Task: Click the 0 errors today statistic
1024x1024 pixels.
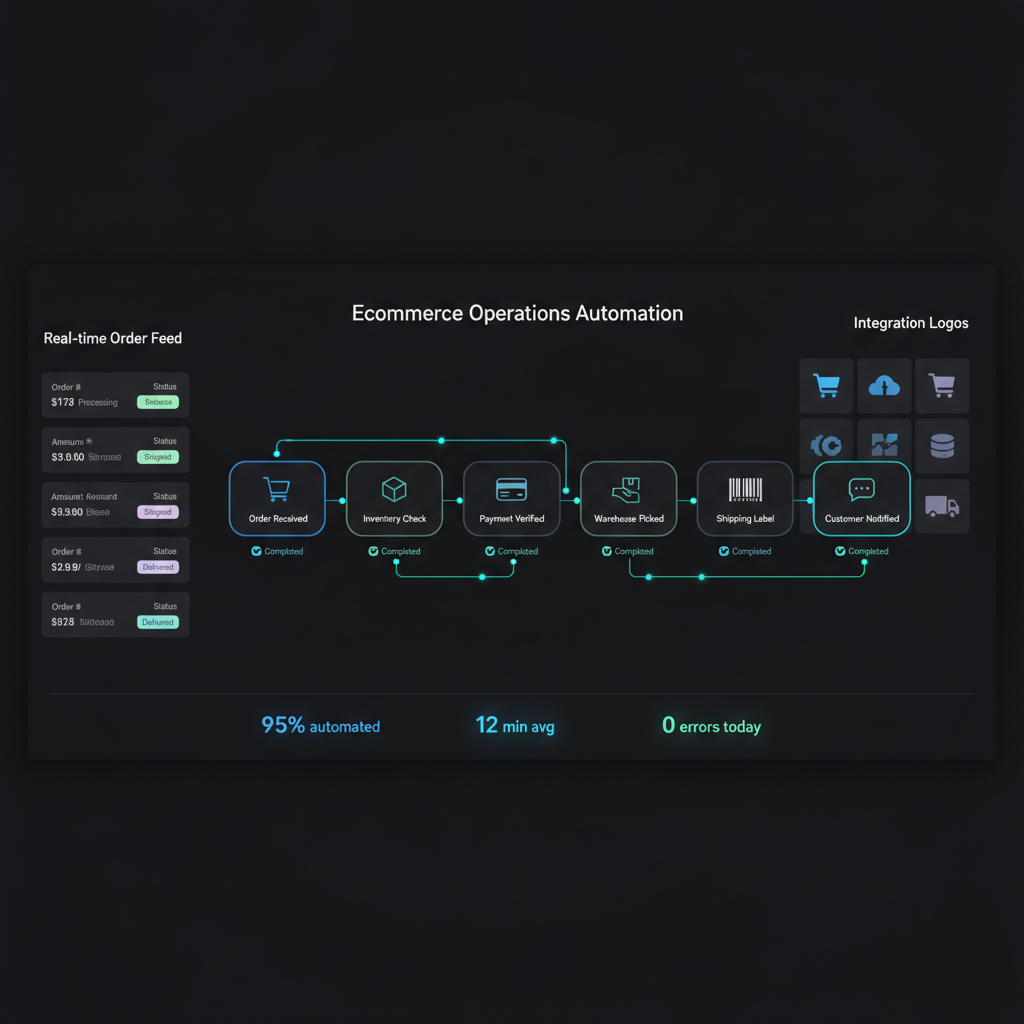Action: coord(712,726)
